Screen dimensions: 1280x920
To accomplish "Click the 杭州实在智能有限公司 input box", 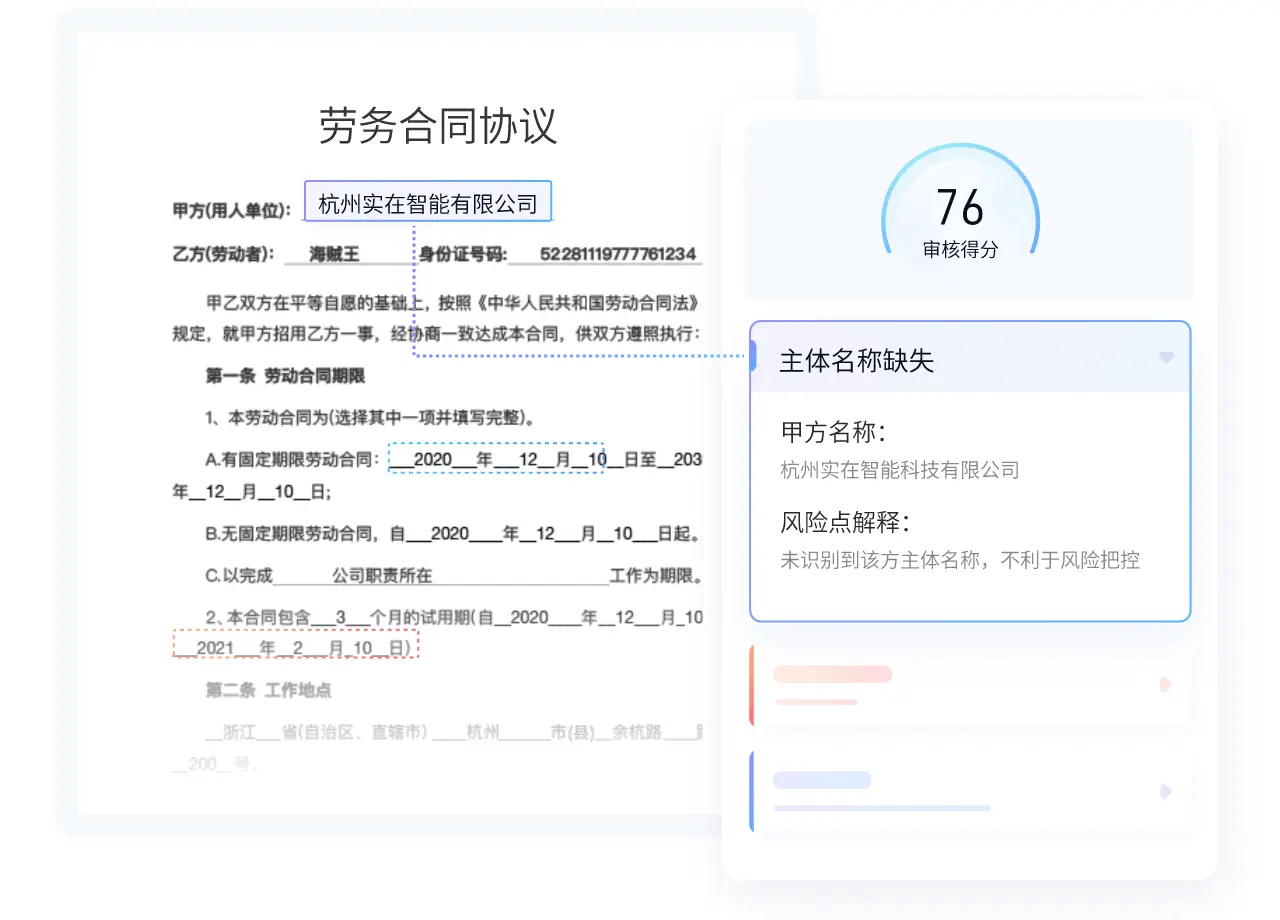I will pyautogui.click(x=428, y=200).
